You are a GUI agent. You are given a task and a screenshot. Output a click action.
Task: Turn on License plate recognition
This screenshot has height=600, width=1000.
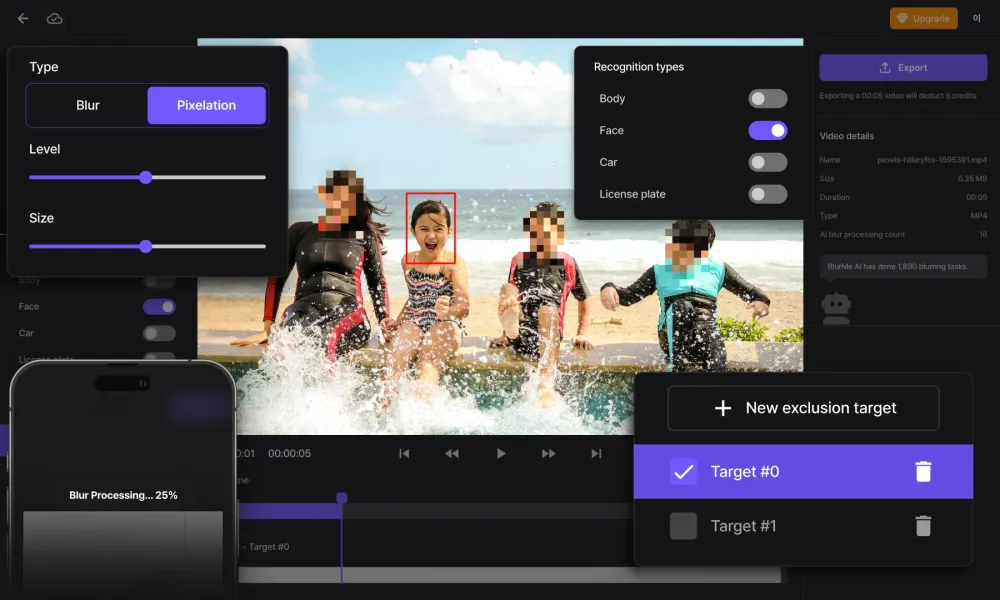tap(768, 194)
